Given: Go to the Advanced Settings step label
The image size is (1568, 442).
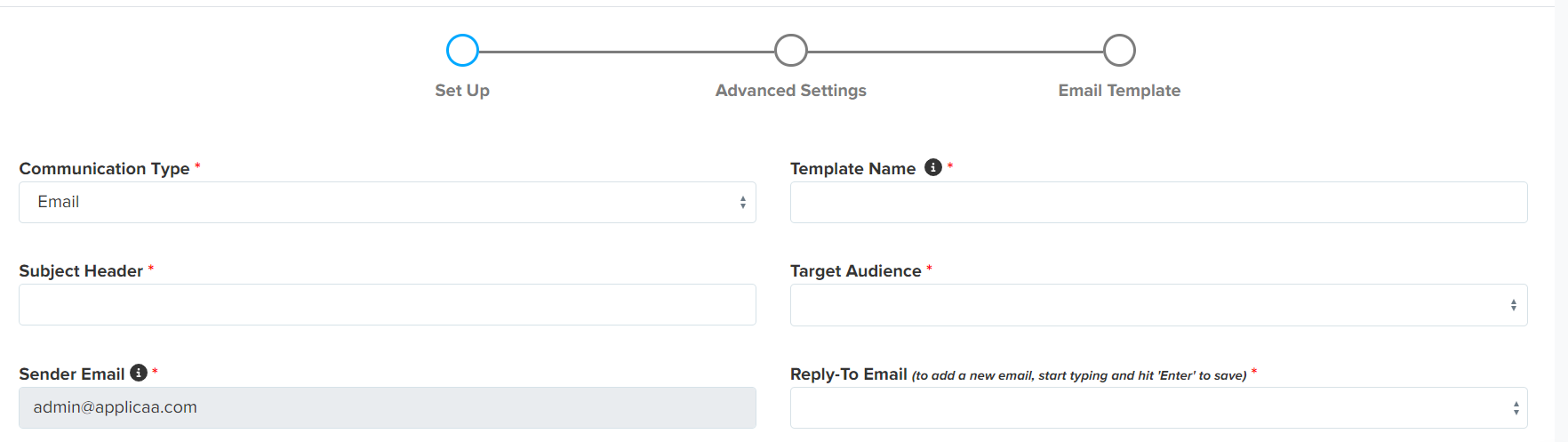Looking at the screenshot, I should click(790, 91).
